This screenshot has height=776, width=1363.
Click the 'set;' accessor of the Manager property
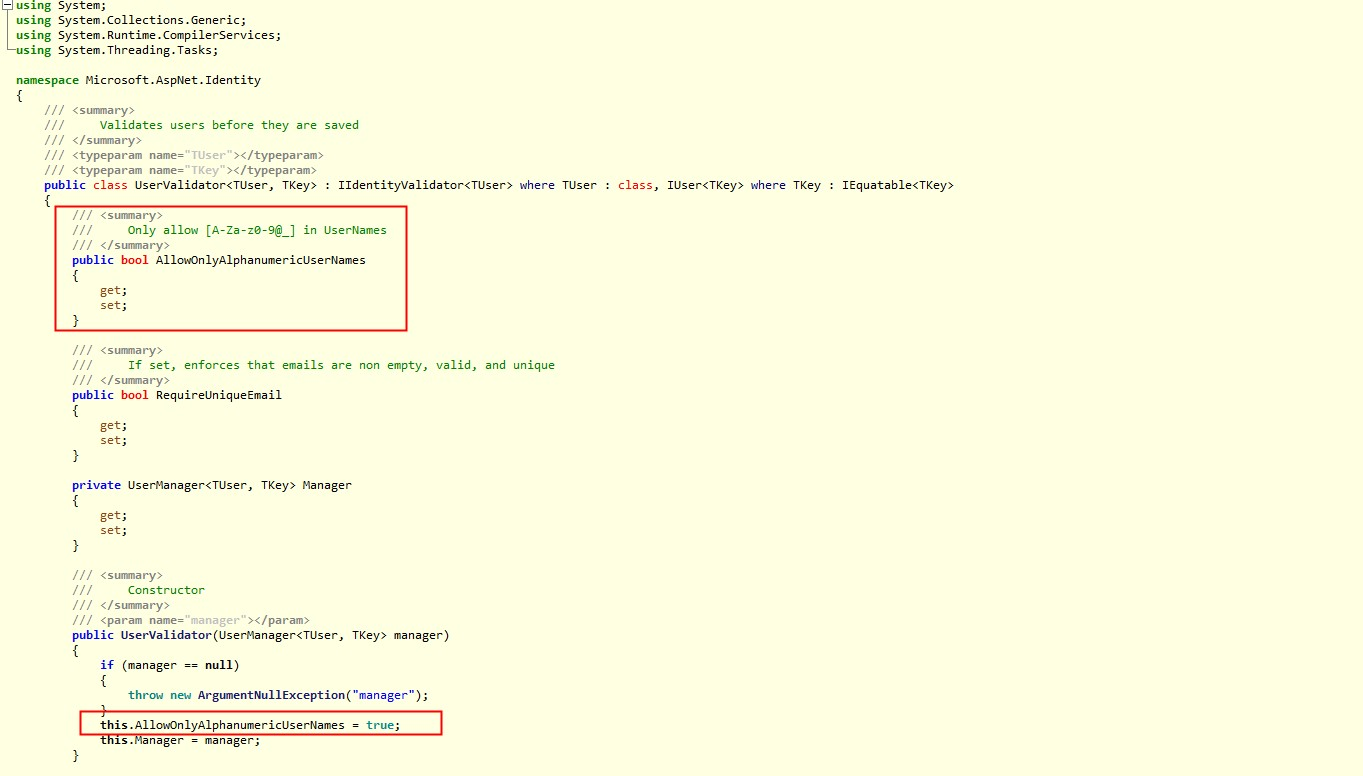click(114, 530)
